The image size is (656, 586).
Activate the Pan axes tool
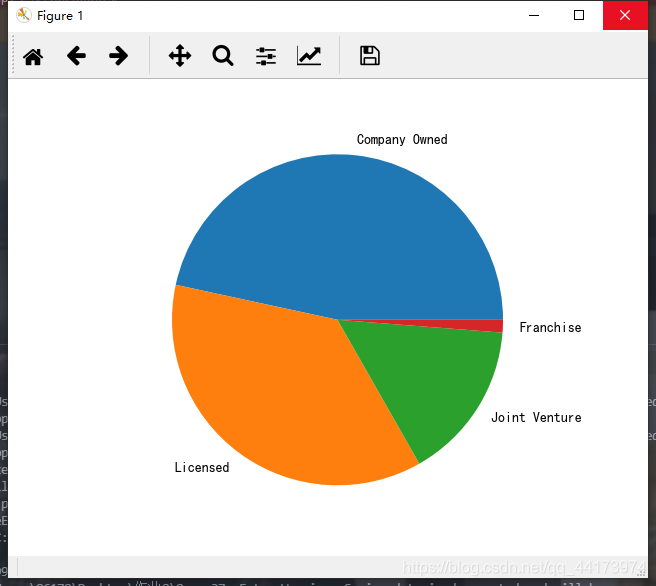point(180,56)
